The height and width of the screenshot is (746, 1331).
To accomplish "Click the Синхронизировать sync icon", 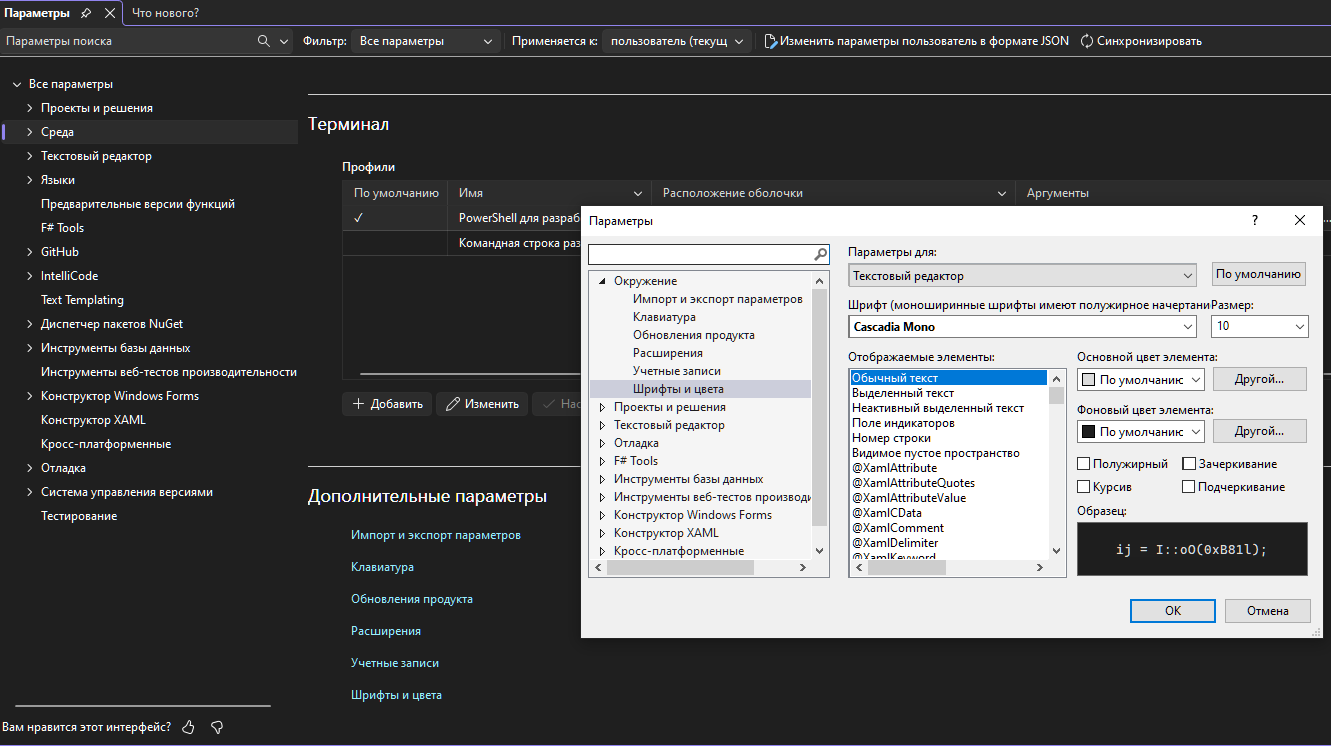I will 1086,41.
